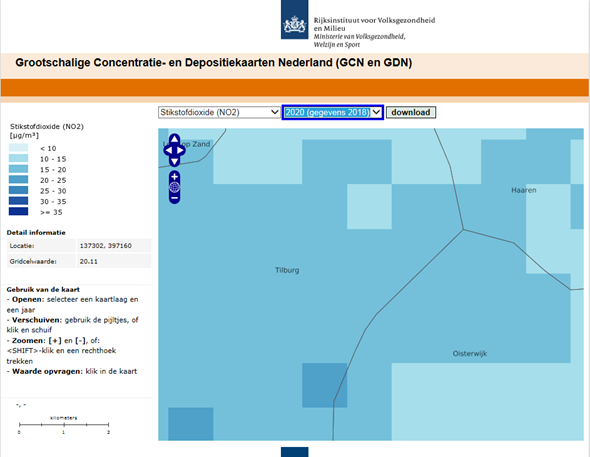
Task: Reset map to full extent globe
Action: [174, 187]
